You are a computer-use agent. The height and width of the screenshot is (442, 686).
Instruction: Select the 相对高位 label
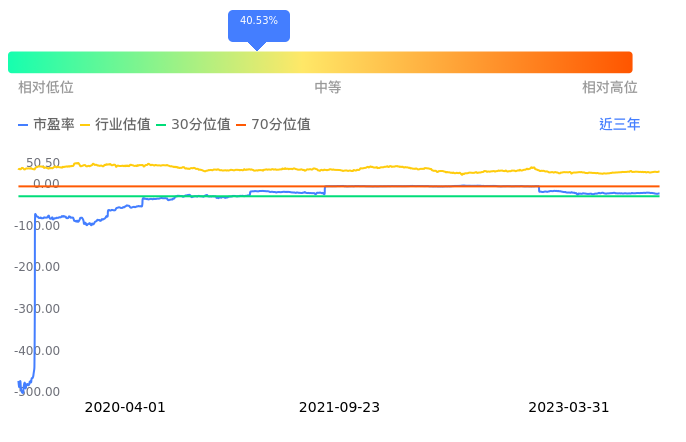pos(610,88)
